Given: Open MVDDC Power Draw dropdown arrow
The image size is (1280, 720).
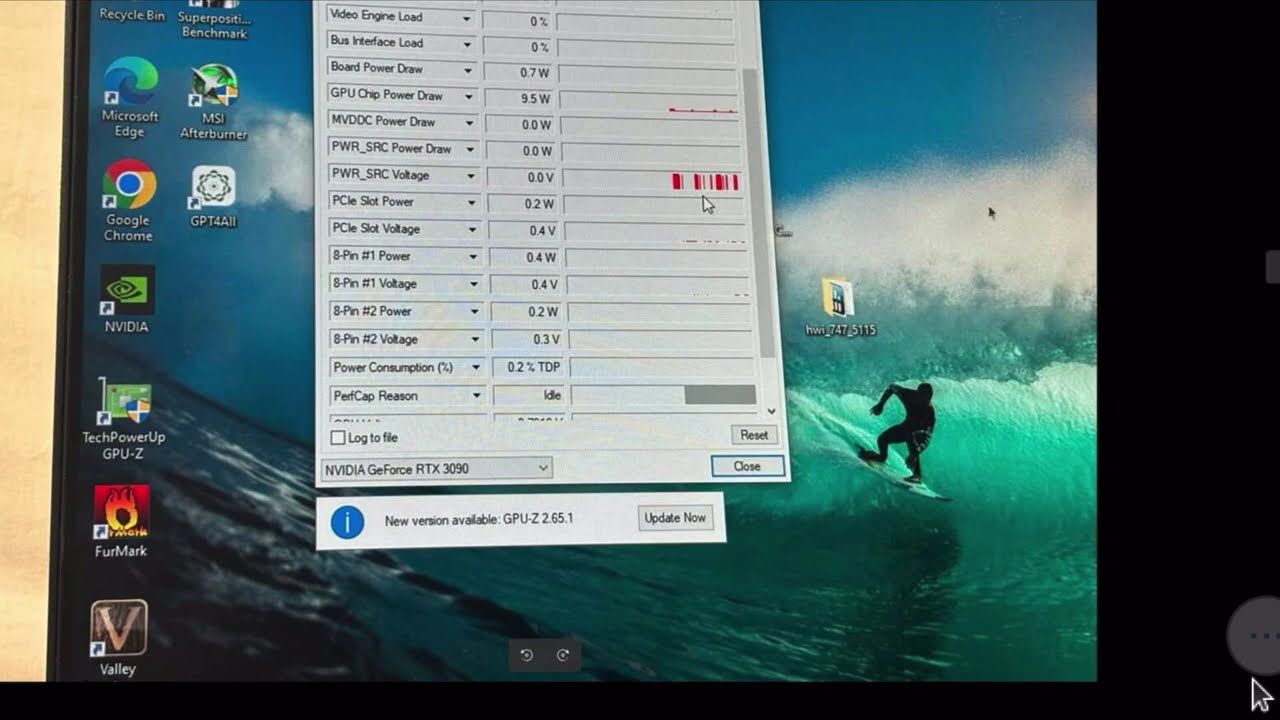Looking at the screenshot, I should coord(469,123).
